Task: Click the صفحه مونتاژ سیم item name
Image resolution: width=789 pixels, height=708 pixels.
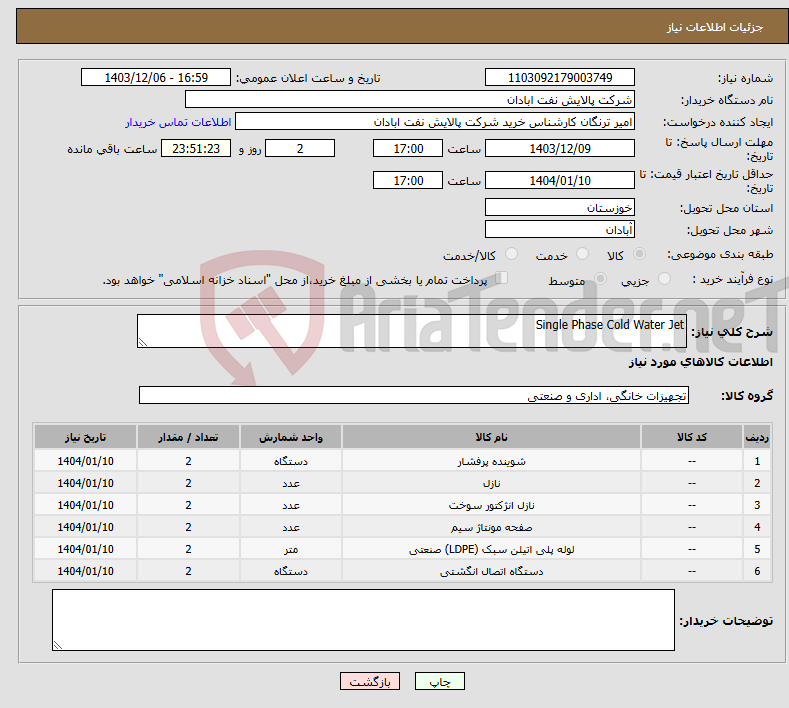Action: pyautogui.click(x=491, y=527)
